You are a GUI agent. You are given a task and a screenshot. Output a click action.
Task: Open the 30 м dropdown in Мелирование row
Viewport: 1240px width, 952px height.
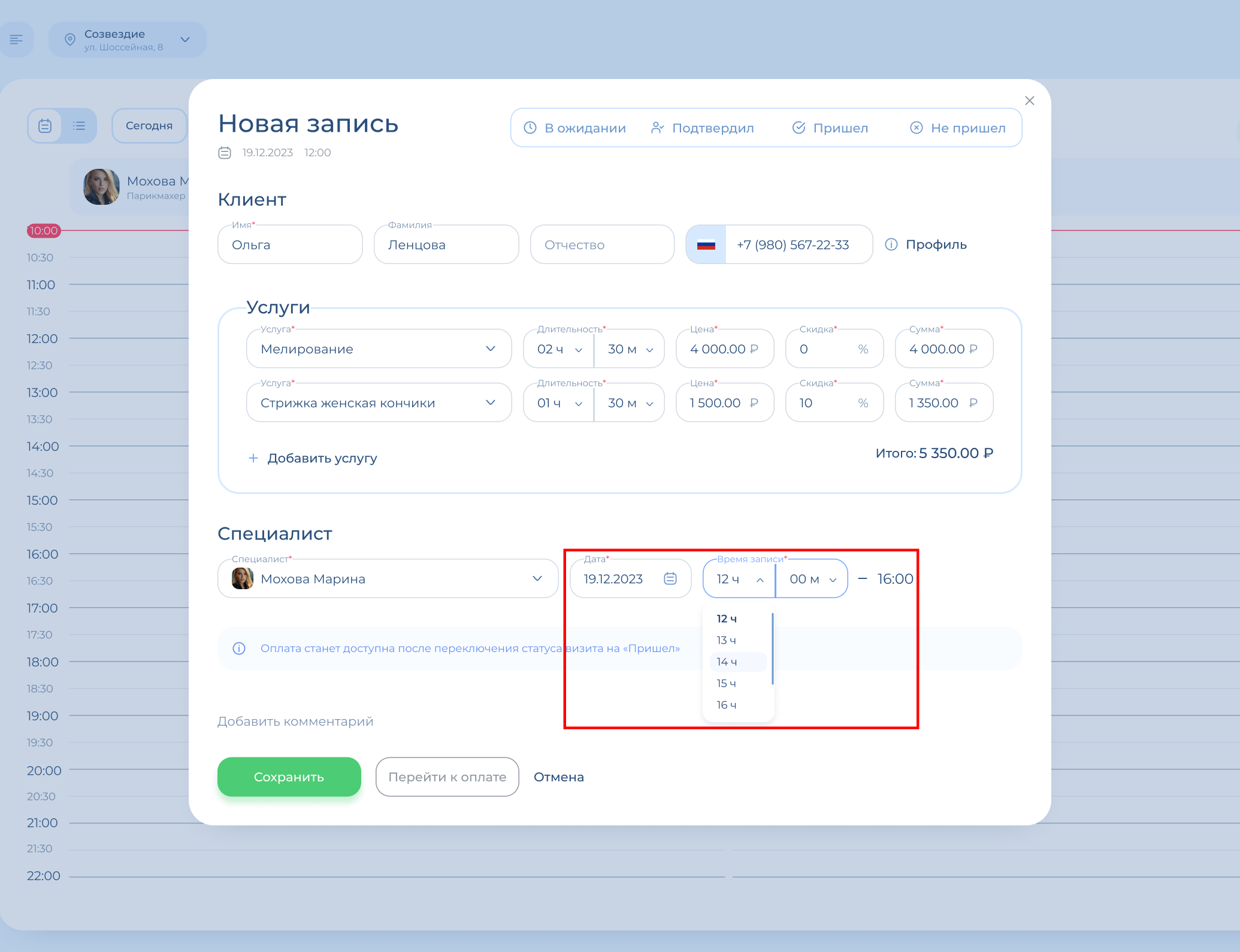tap(630, 348)
